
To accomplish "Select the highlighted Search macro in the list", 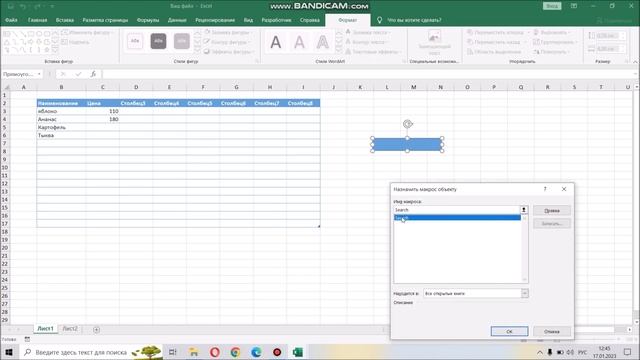I will (x=457, y=218).
